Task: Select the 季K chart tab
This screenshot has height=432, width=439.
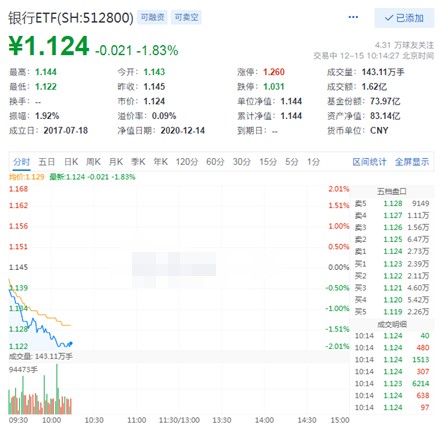Action: [138, 162]
